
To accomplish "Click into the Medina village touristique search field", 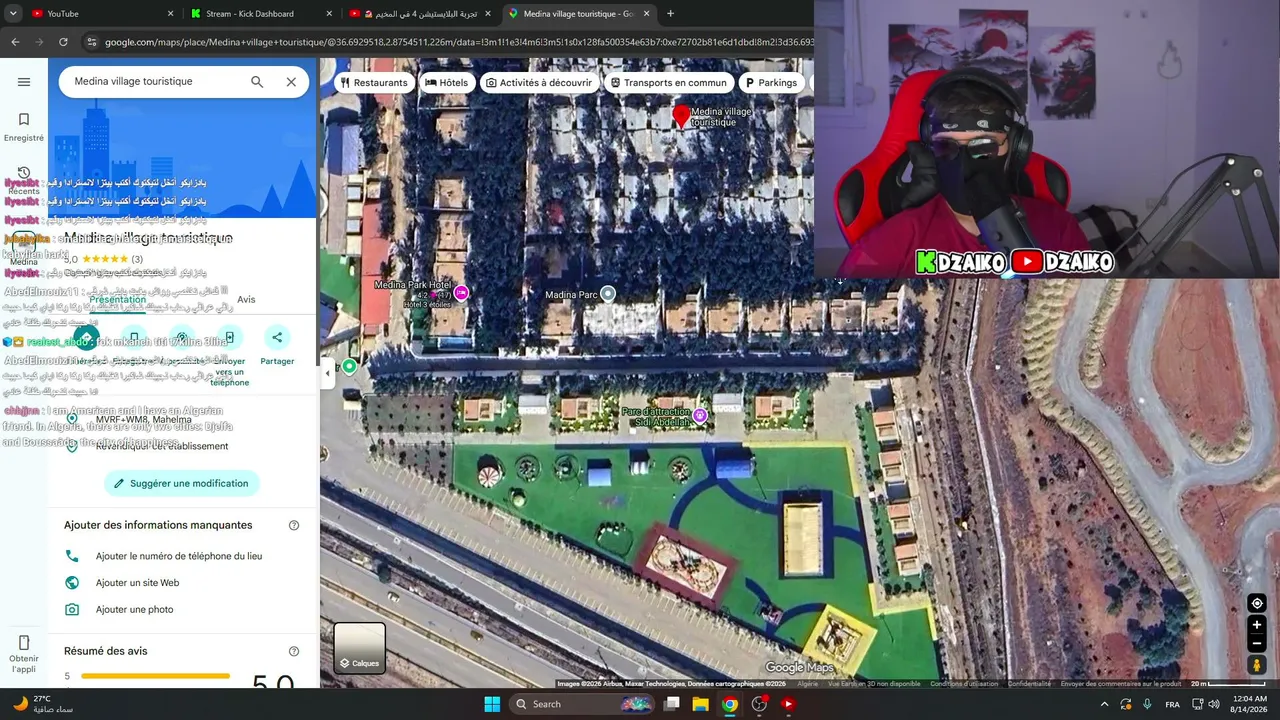I will click(x=155, y=82).
